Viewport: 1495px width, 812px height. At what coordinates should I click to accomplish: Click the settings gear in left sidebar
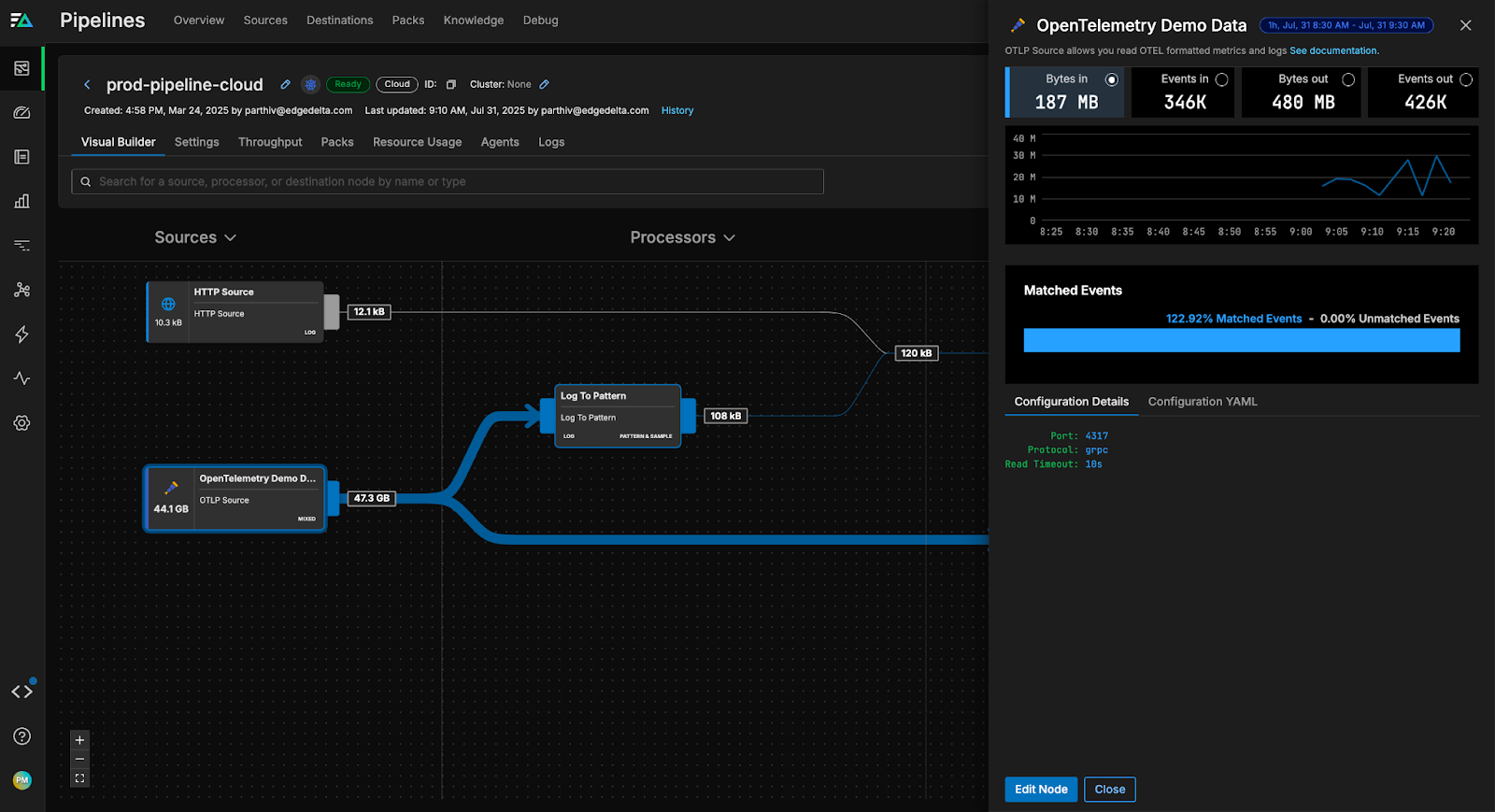(22, 423)
